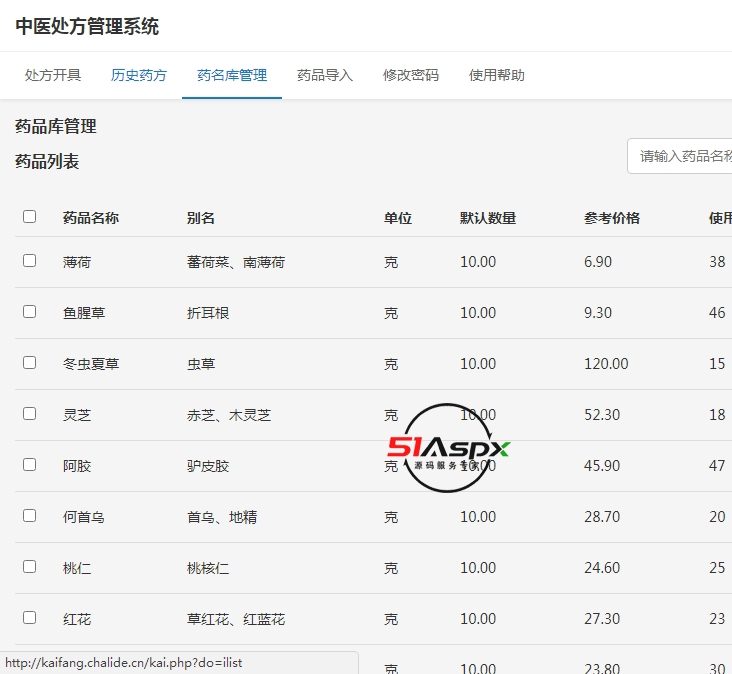Click the 药品列表 heading
732x674 pixels.
tap(47, 161)
